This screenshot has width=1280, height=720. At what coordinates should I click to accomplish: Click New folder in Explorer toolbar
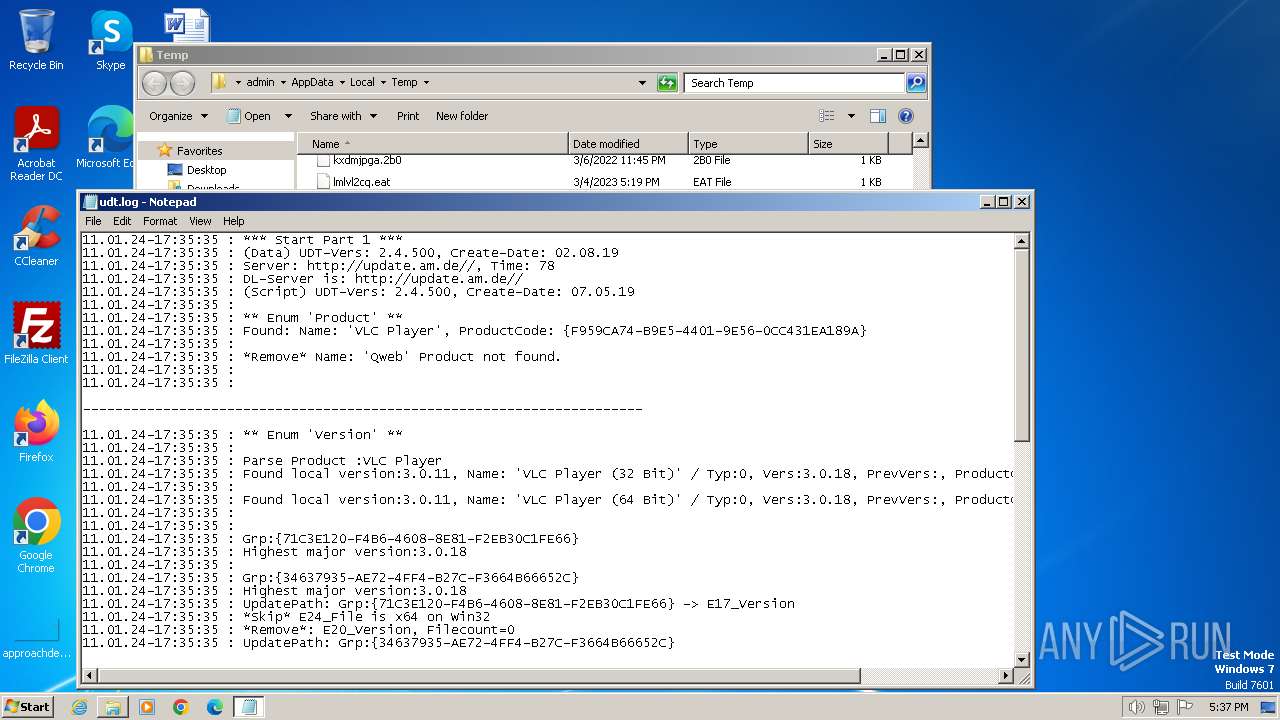(462, 116)
